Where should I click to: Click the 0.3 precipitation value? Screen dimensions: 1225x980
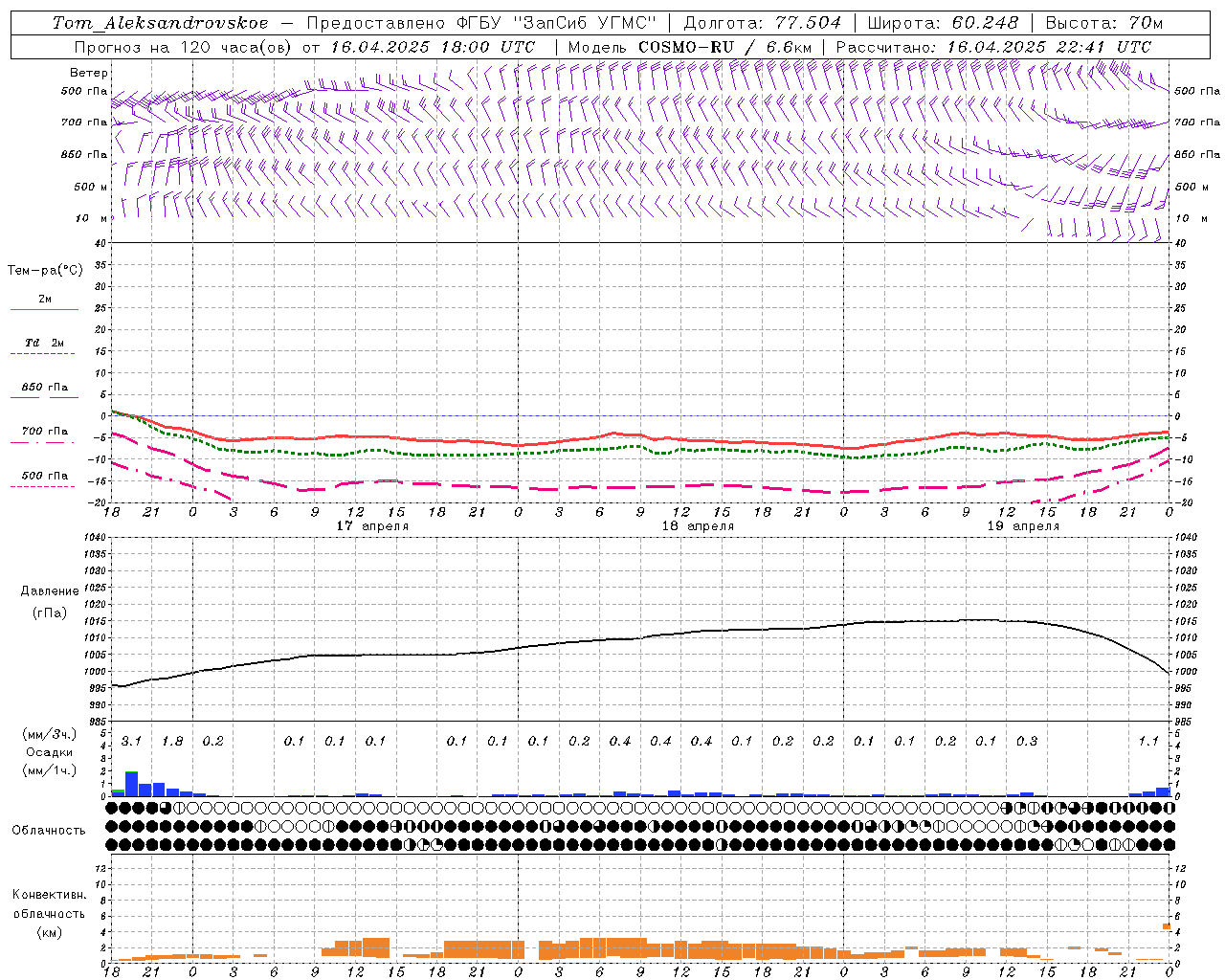[1027, 742]
